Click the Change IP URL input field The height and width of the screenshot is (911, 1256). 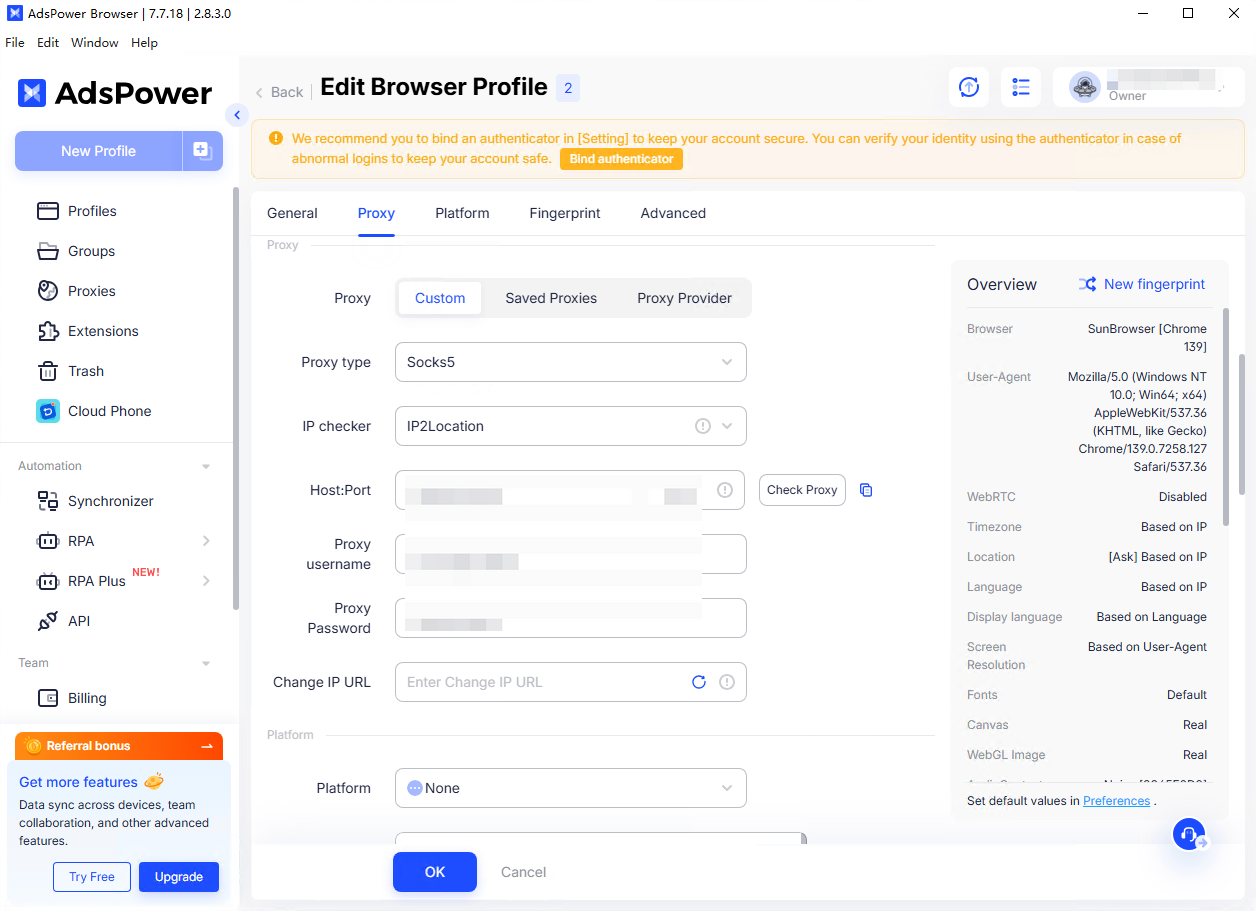540,682
